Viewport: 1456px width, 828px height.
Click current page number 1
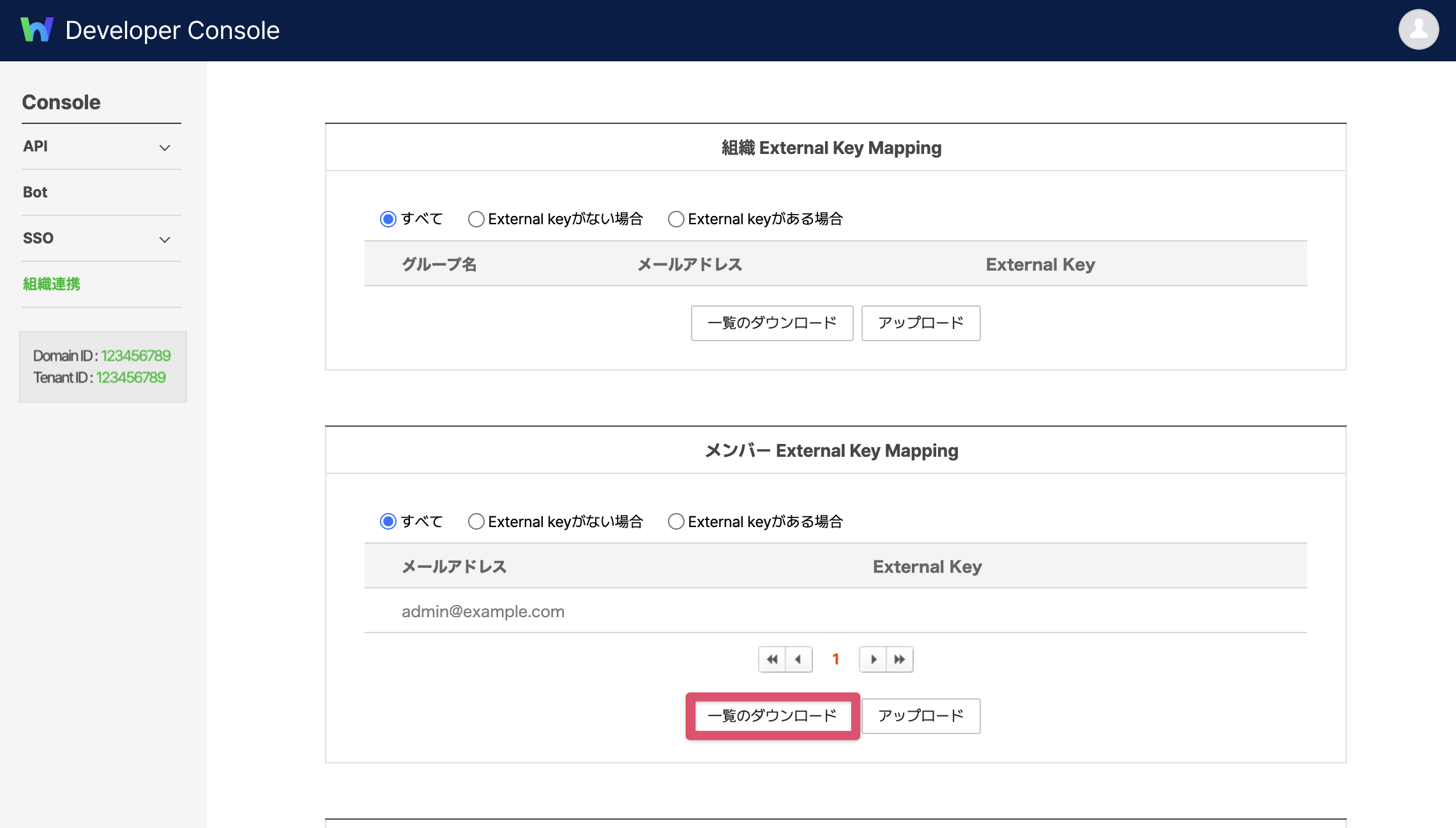click(835, 659)
